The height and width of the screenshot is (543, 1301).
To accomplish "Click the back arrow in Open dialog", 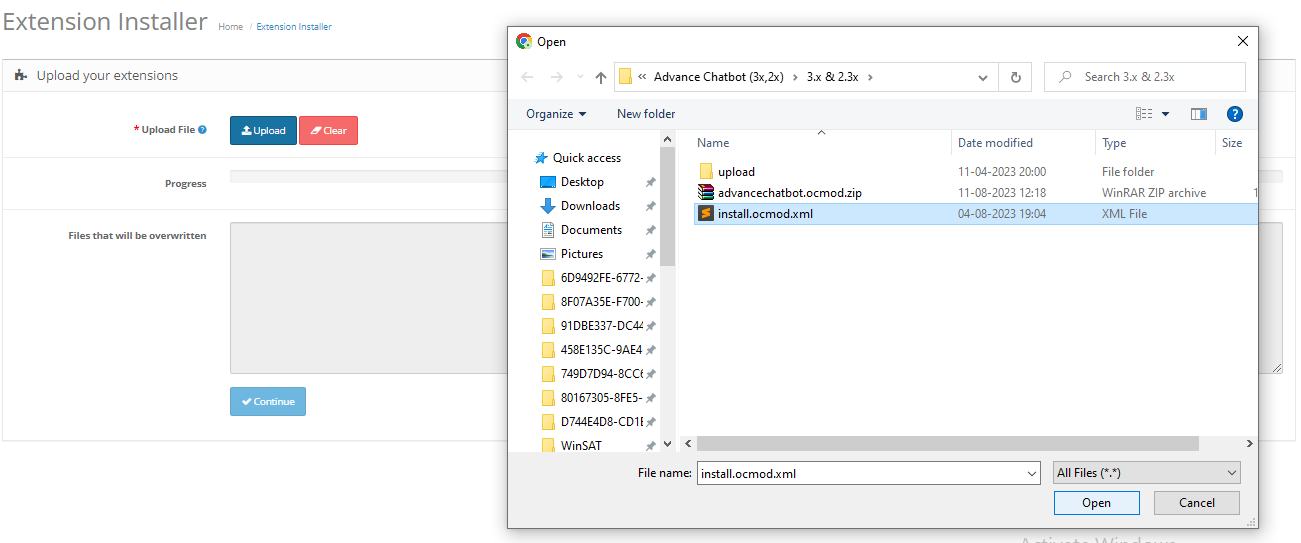I will pos(527,77).
